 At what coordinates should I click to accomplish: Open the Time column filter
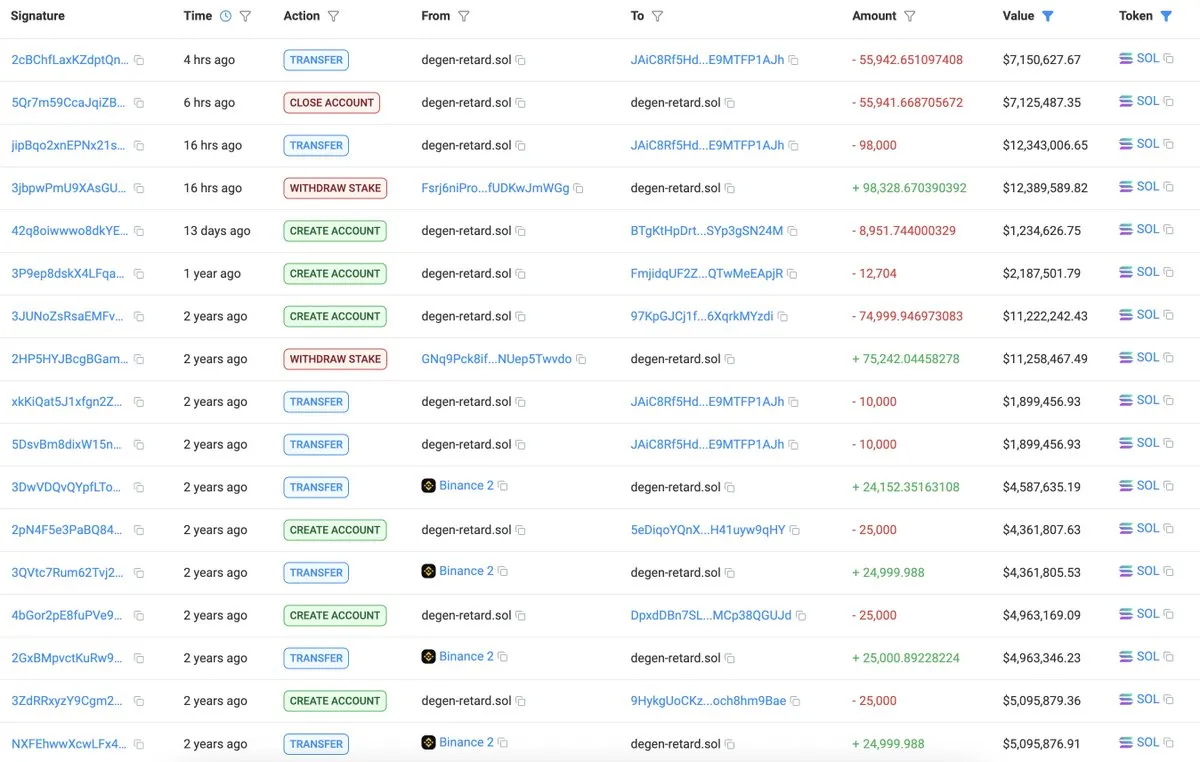(245, 16)
